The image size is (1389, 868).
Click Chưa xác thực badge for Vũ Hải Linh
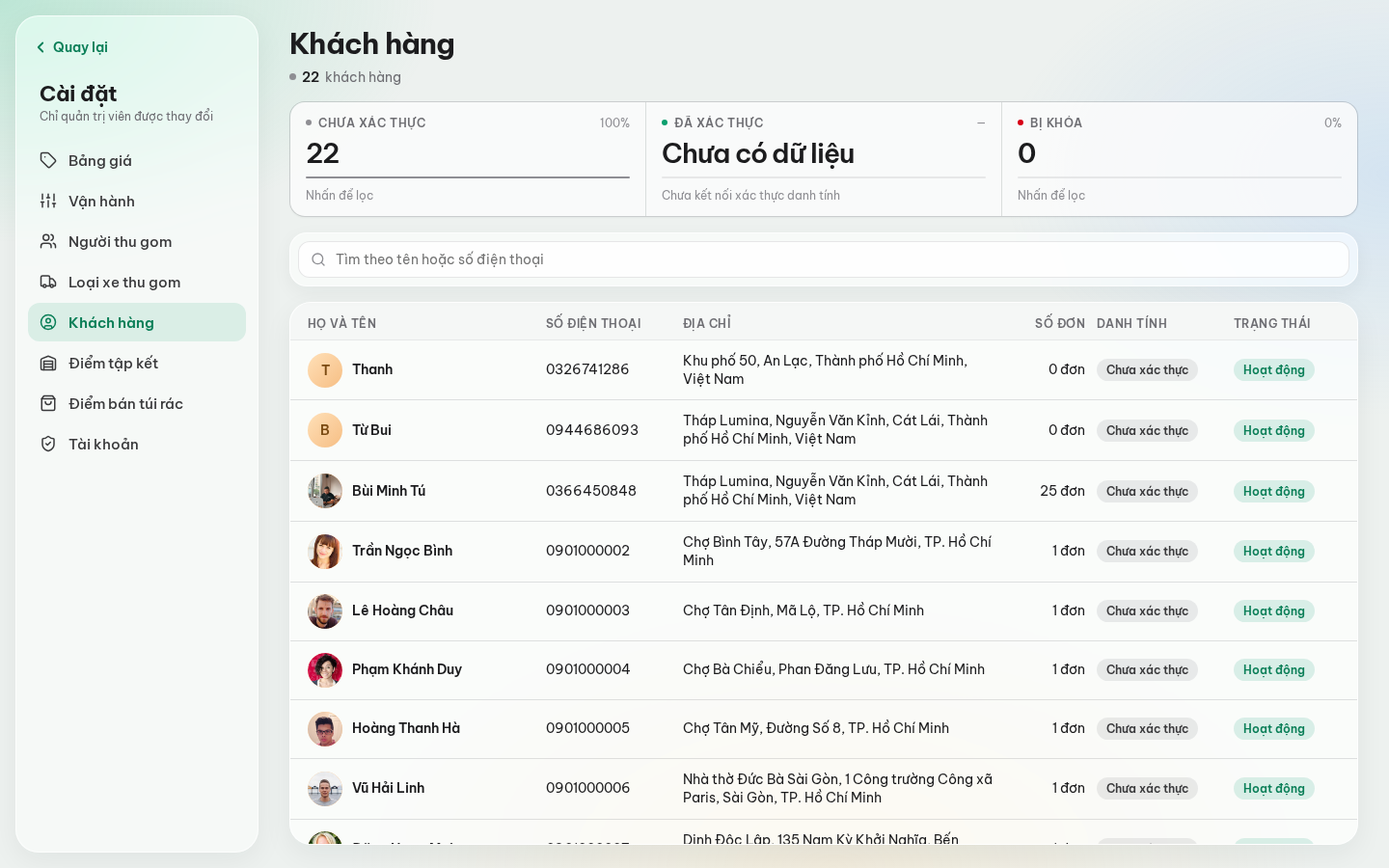[1147, 788]
